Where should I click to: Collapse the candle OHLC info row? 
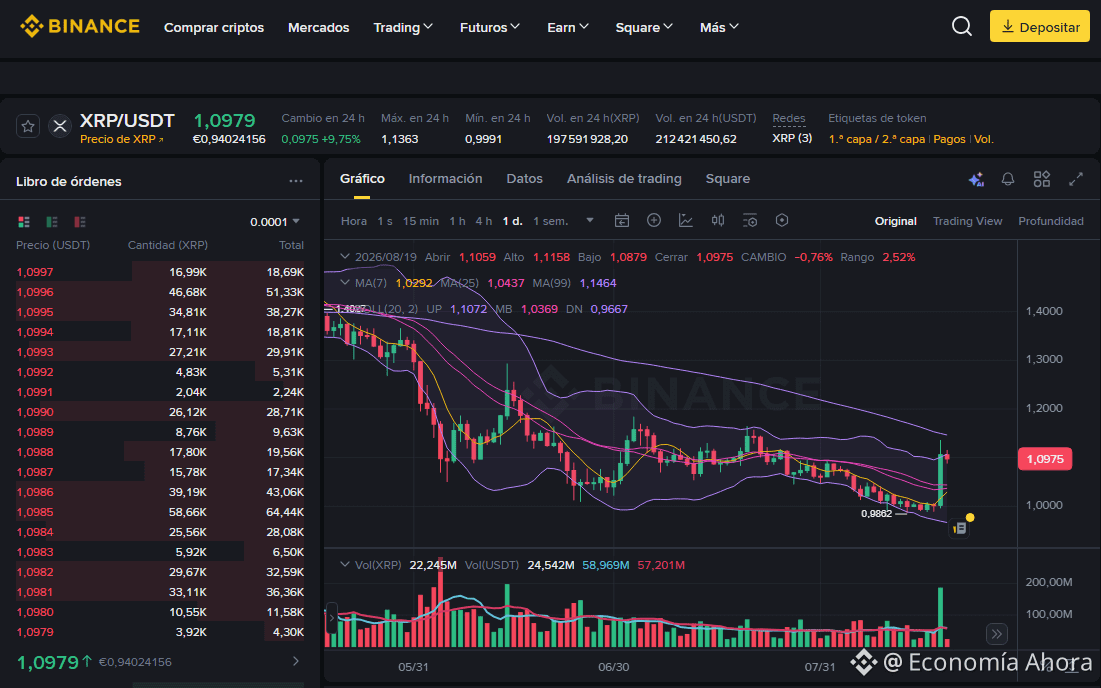[345, 257]
